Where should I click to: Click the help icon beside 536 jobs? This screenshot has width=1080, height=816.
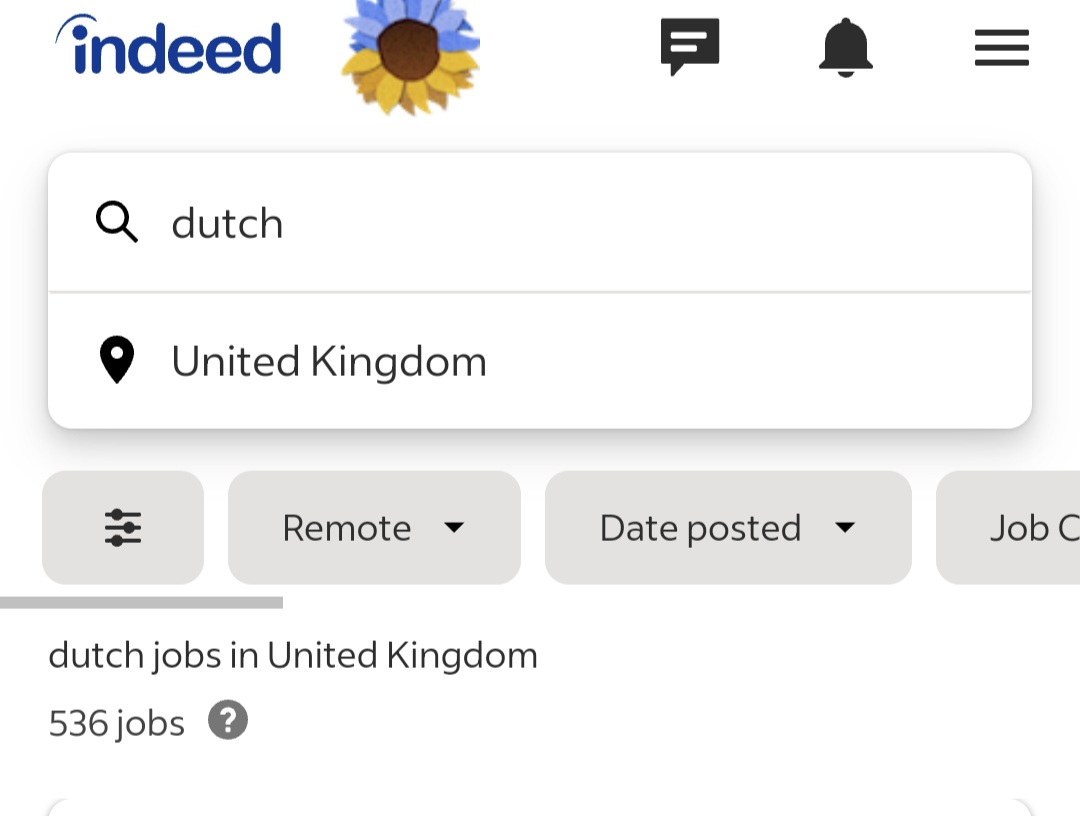227,721
